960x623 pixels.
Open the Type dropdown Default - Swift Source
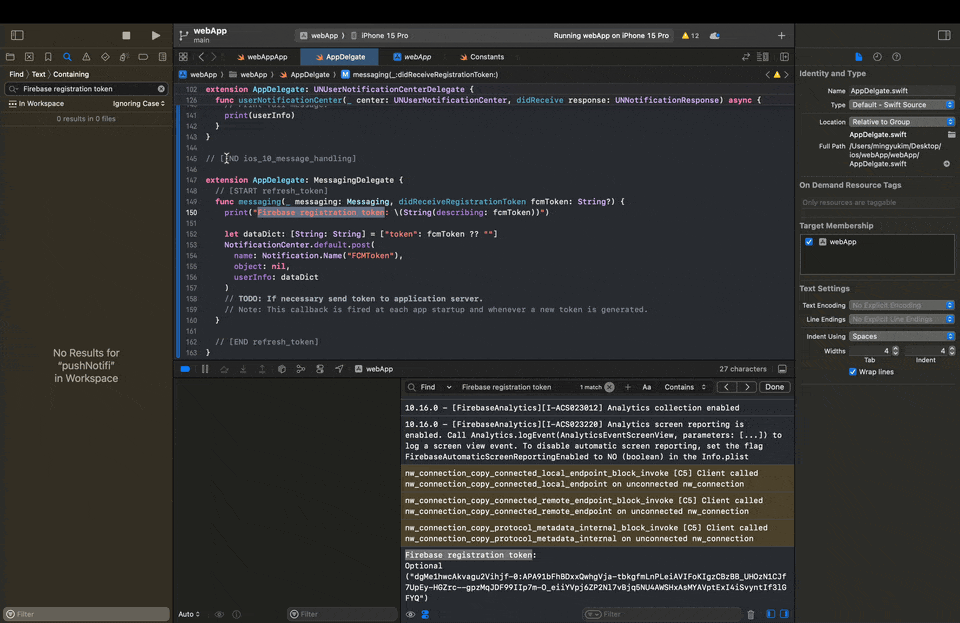[x=901, y=105]
